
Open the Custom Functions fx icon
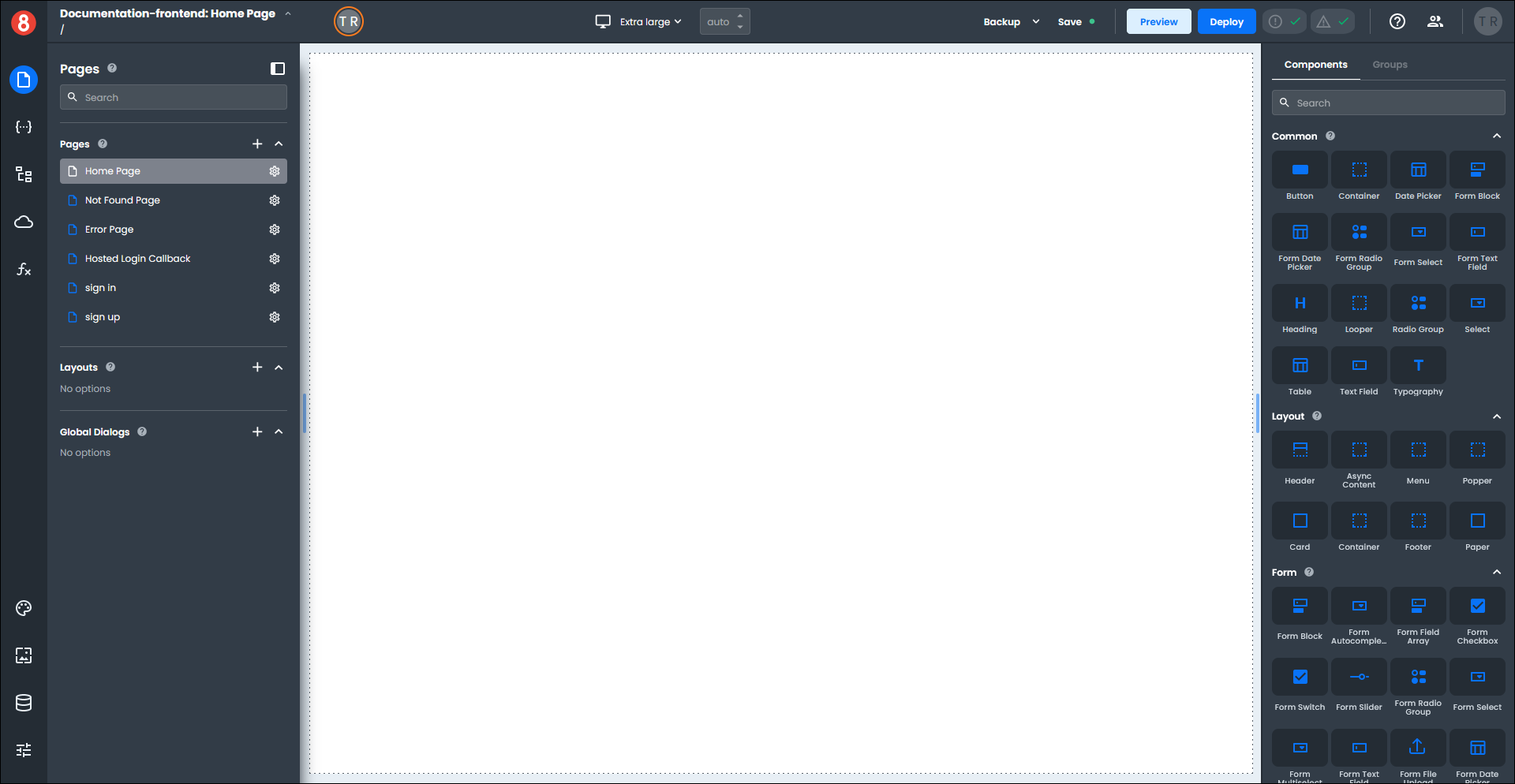[x=24, y=269]
